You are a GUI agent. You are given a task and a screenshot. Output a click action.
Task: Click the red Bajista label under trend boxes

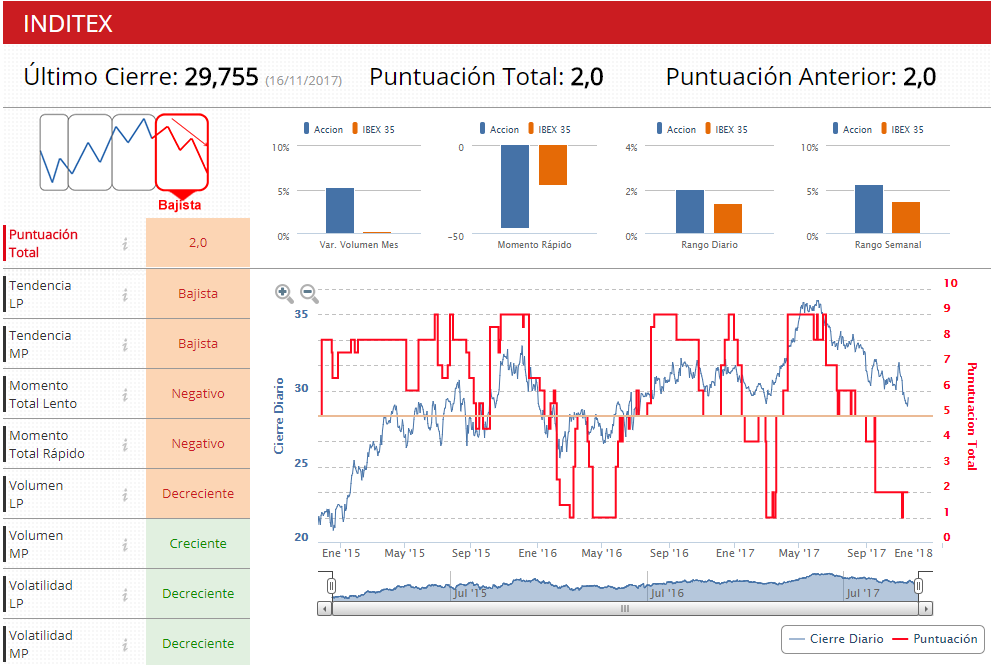point(180,205)
